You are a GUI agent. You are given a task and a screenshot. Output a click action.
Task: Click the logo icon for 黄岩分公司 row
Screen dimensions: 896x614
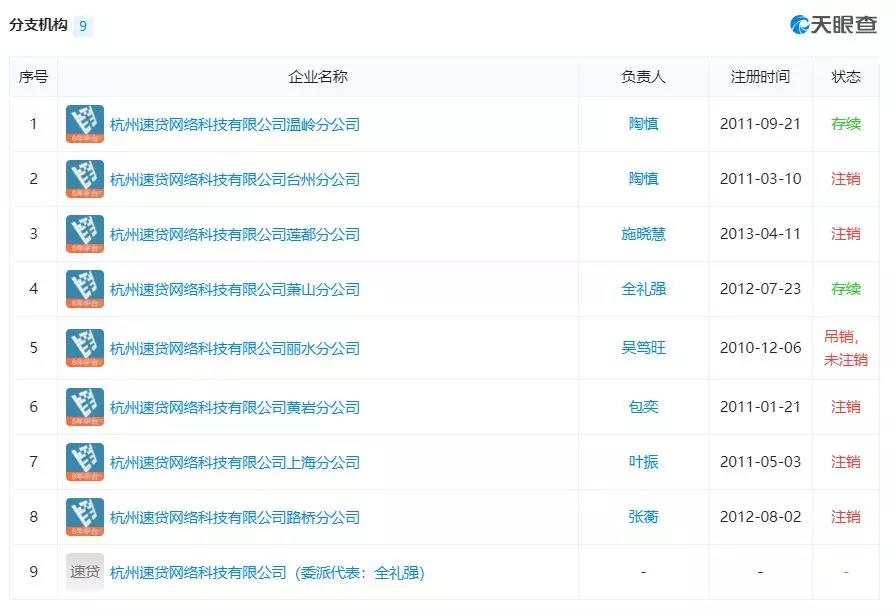pos(85,407)
